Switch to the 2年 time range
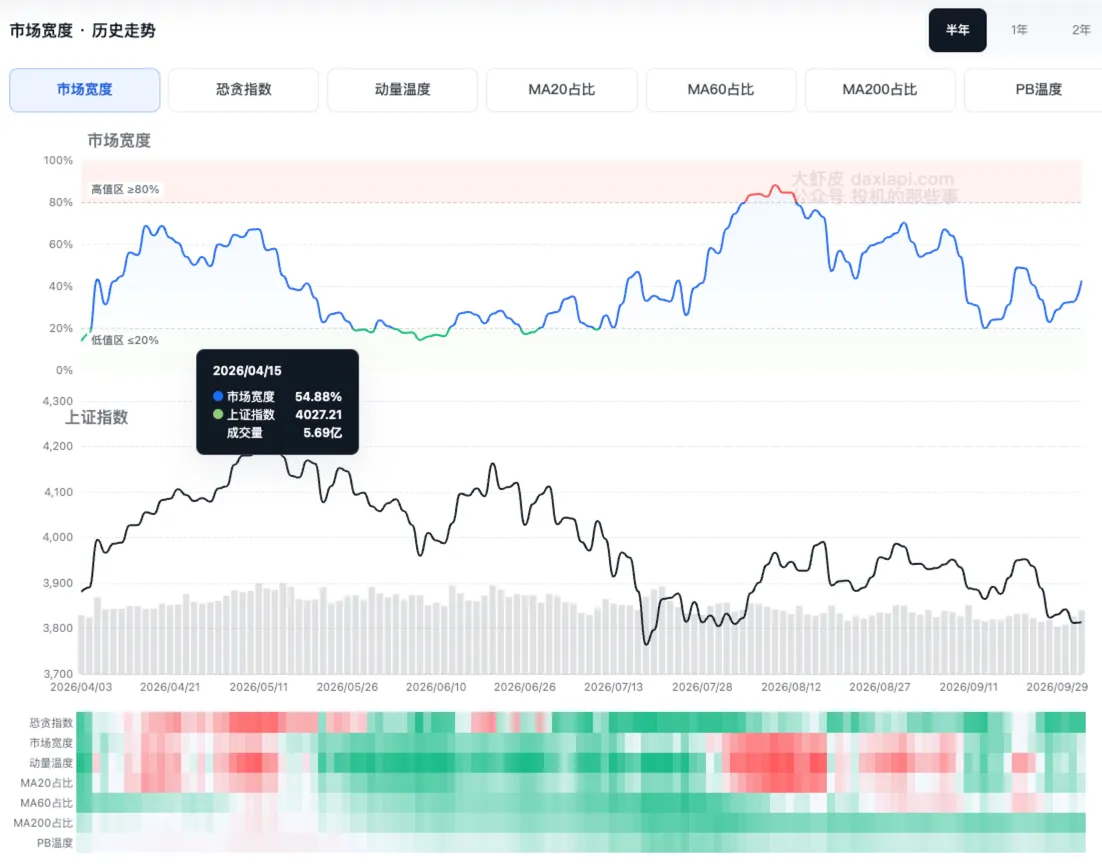 (x=1080, y=30)
